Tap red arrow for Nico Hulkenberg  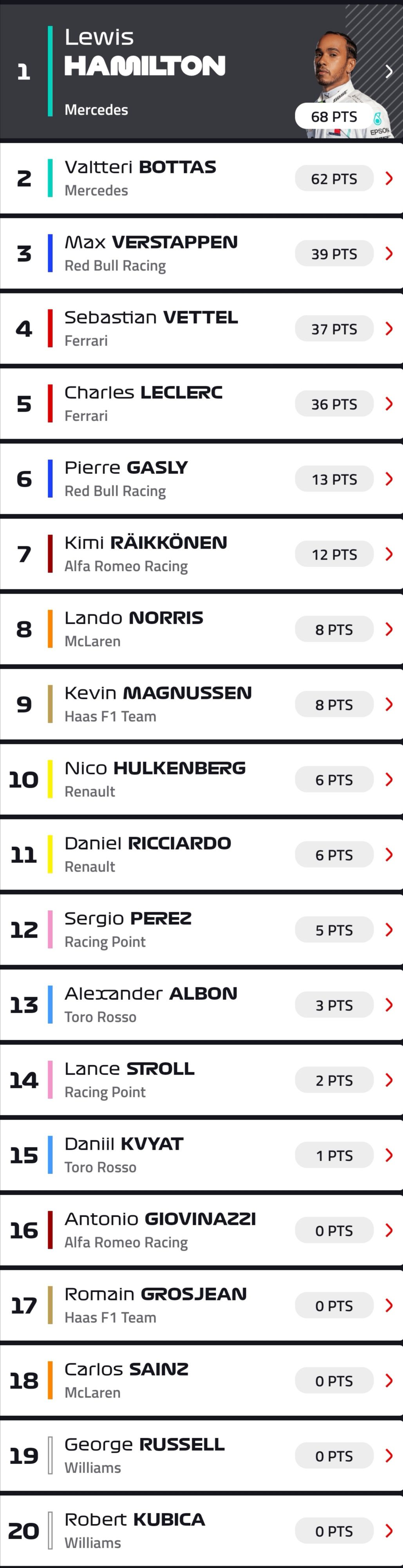pyautogui.click(x=389, y=779)
